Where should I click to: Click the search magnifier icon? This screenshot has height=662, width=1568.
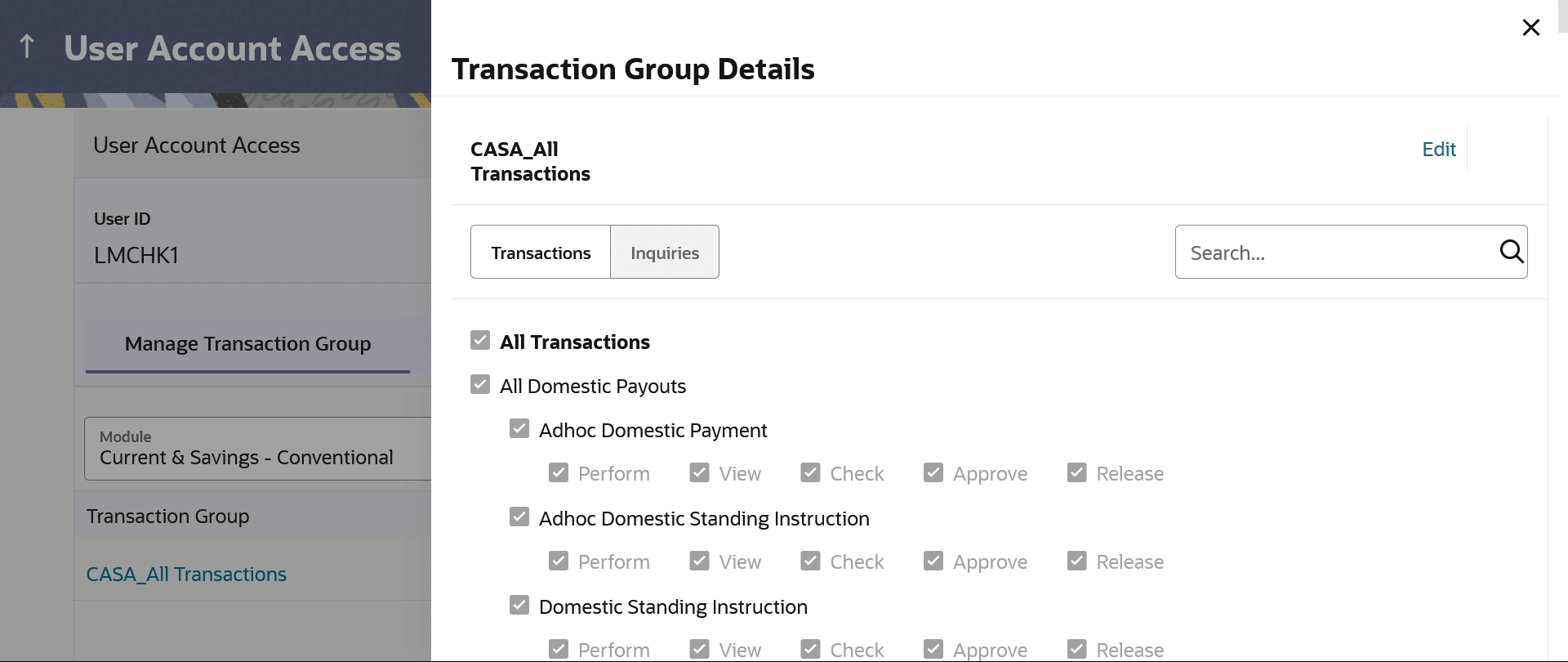1511,252
